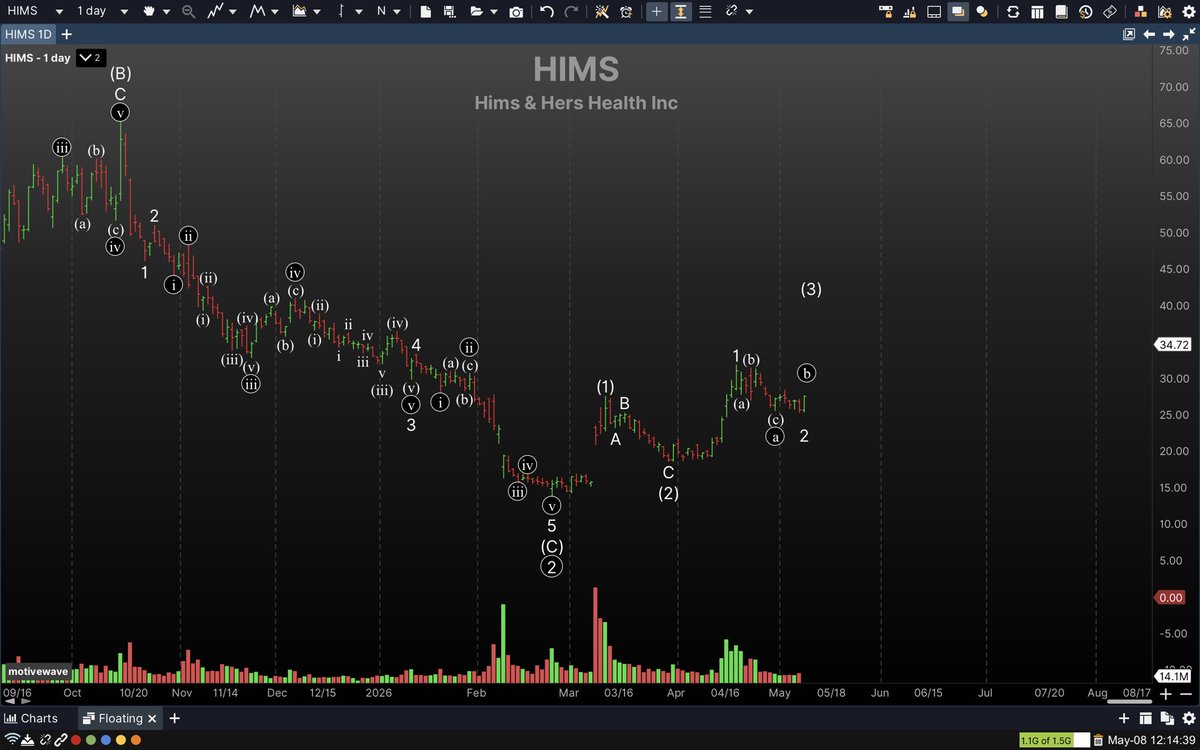Select the vertical measure tool icon

click(341, 11)
